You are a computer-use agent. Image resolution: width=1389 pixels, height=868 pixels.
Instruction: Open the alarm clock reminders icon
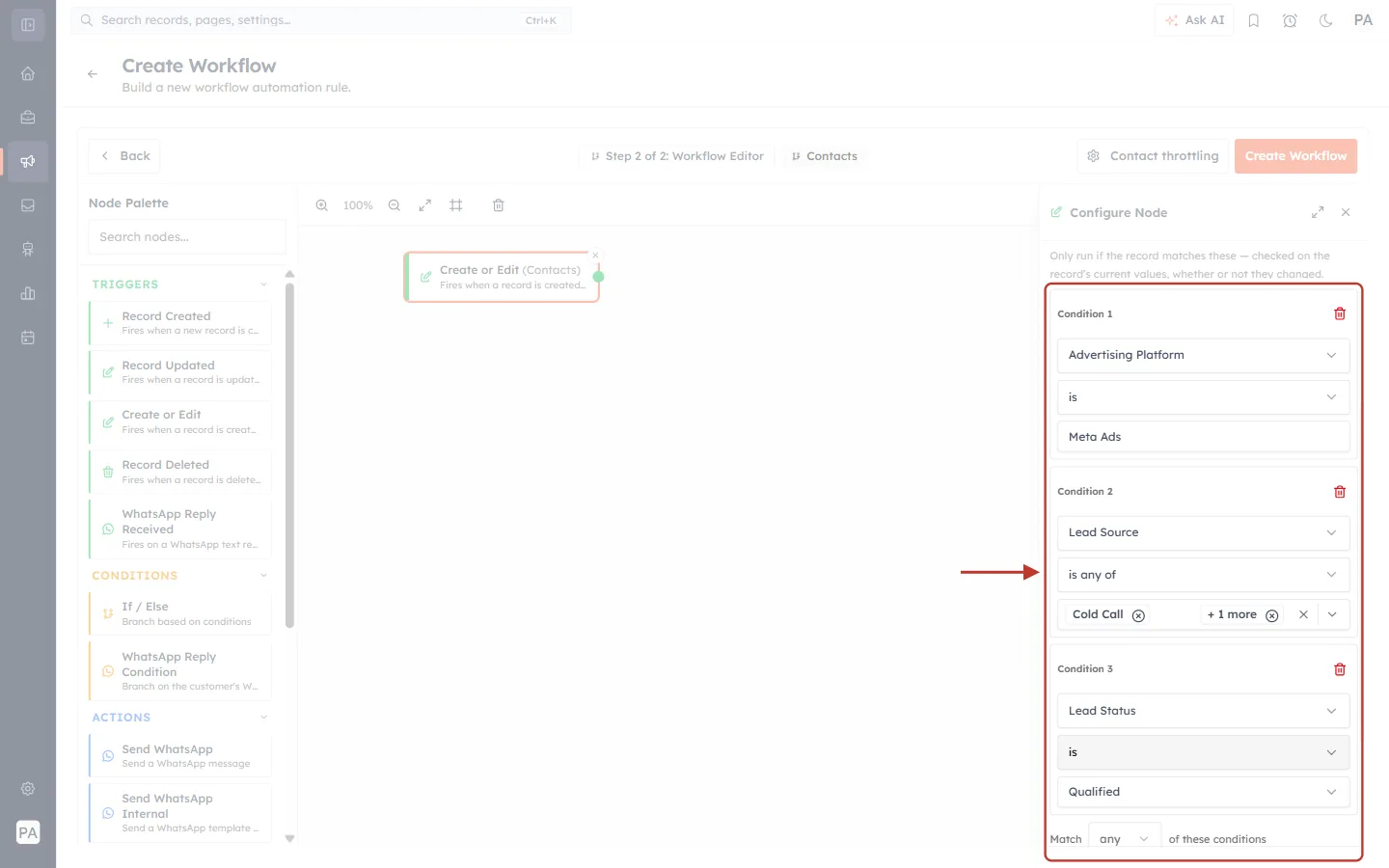coord(1290,20)
